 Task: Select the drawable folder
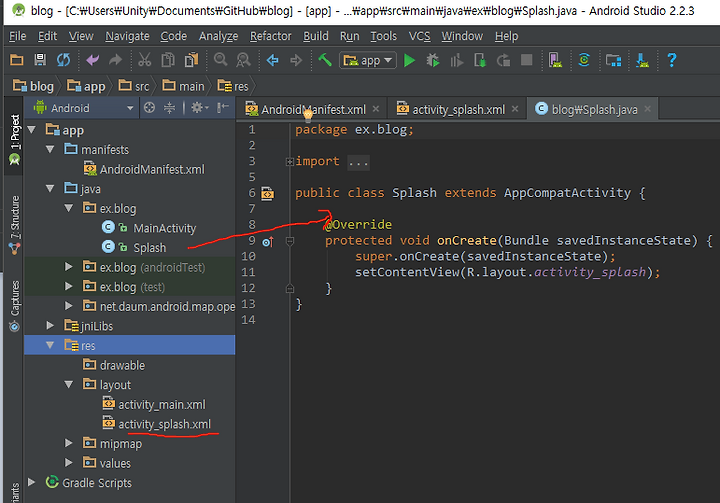[122, 365]
